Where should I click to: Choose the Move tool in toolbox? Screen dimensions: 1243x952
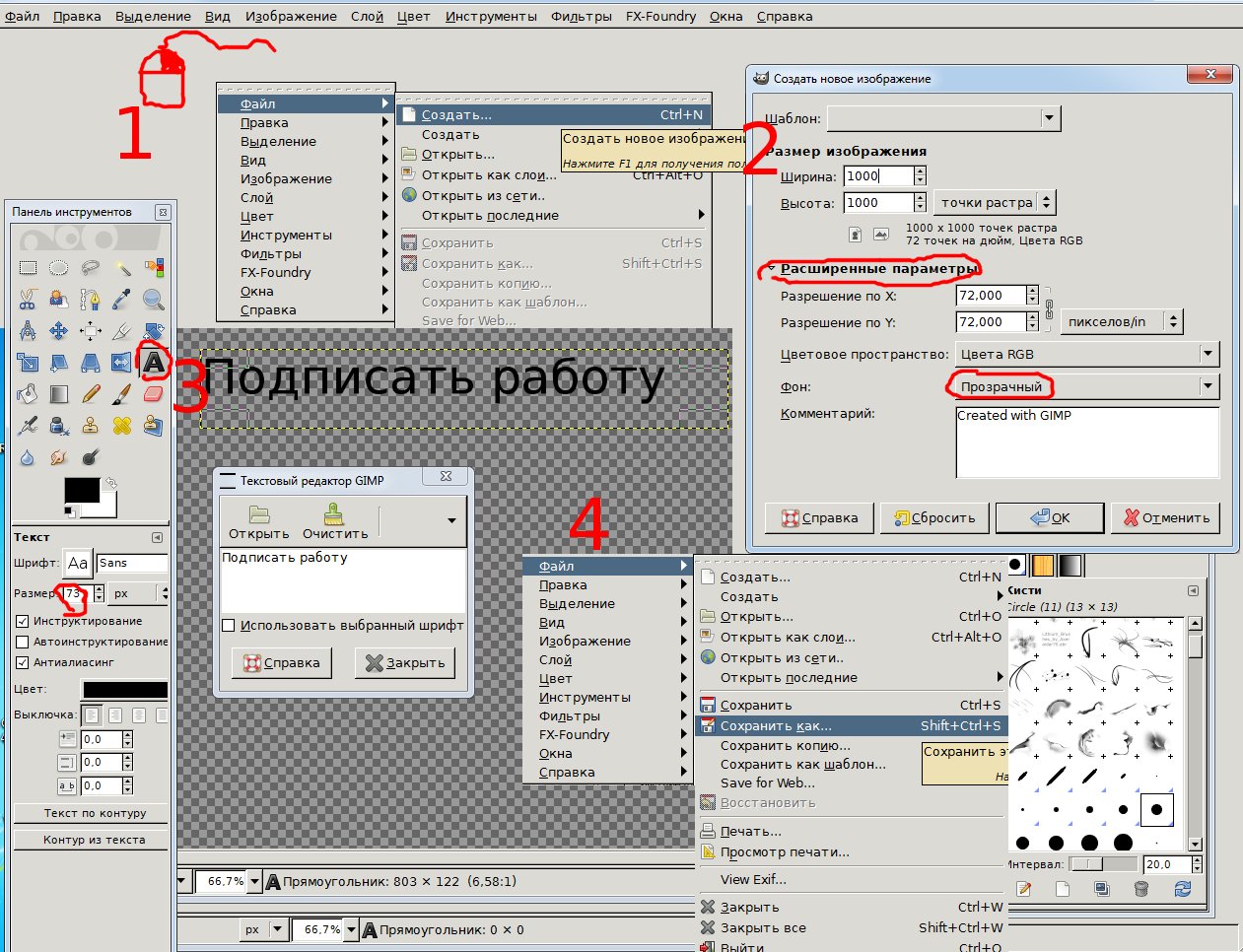(x=59, y=331)
